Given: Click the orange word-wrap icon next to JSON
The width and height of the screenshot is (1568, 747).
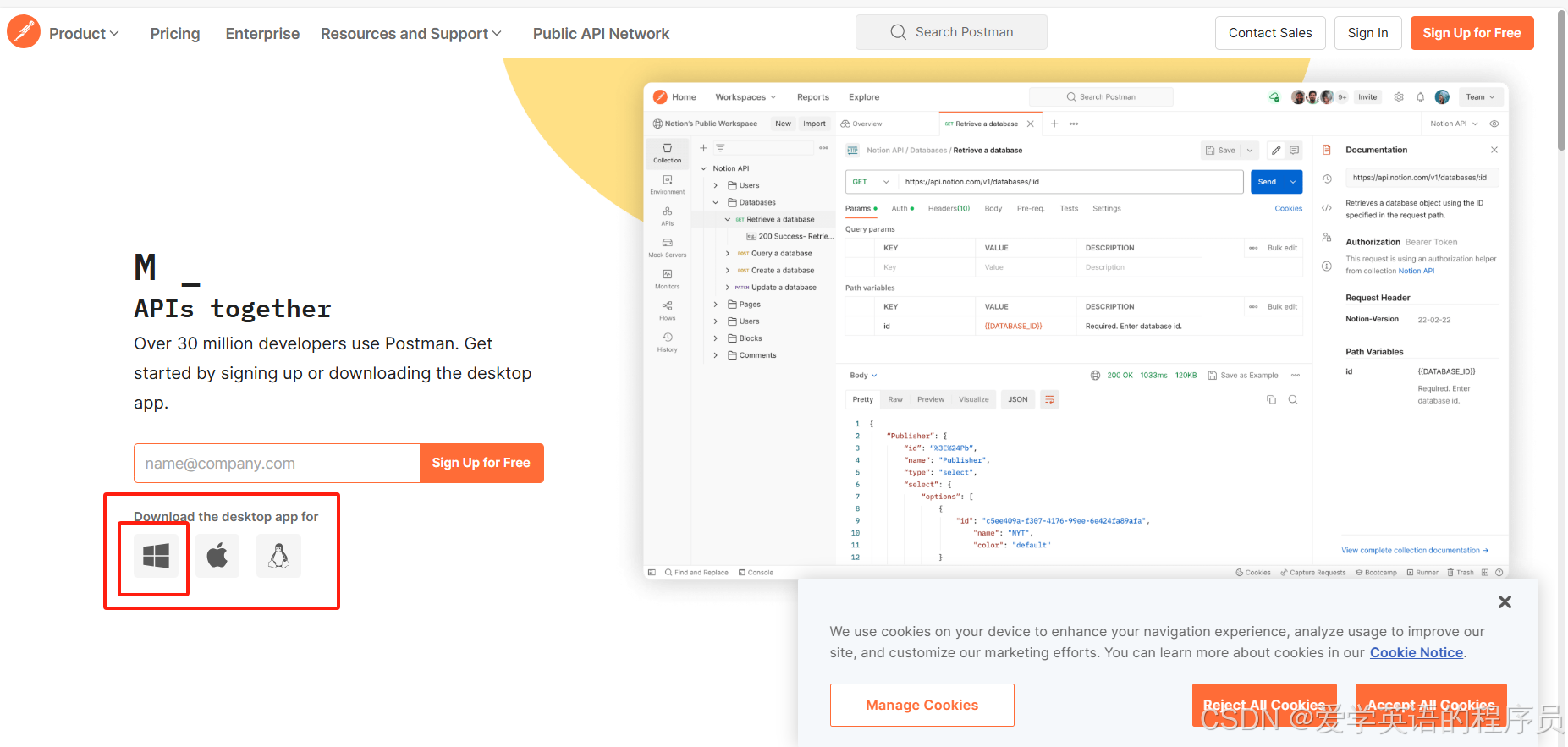Looking at the screenshot, I should pyautogui.click(x=1049, y=399).
